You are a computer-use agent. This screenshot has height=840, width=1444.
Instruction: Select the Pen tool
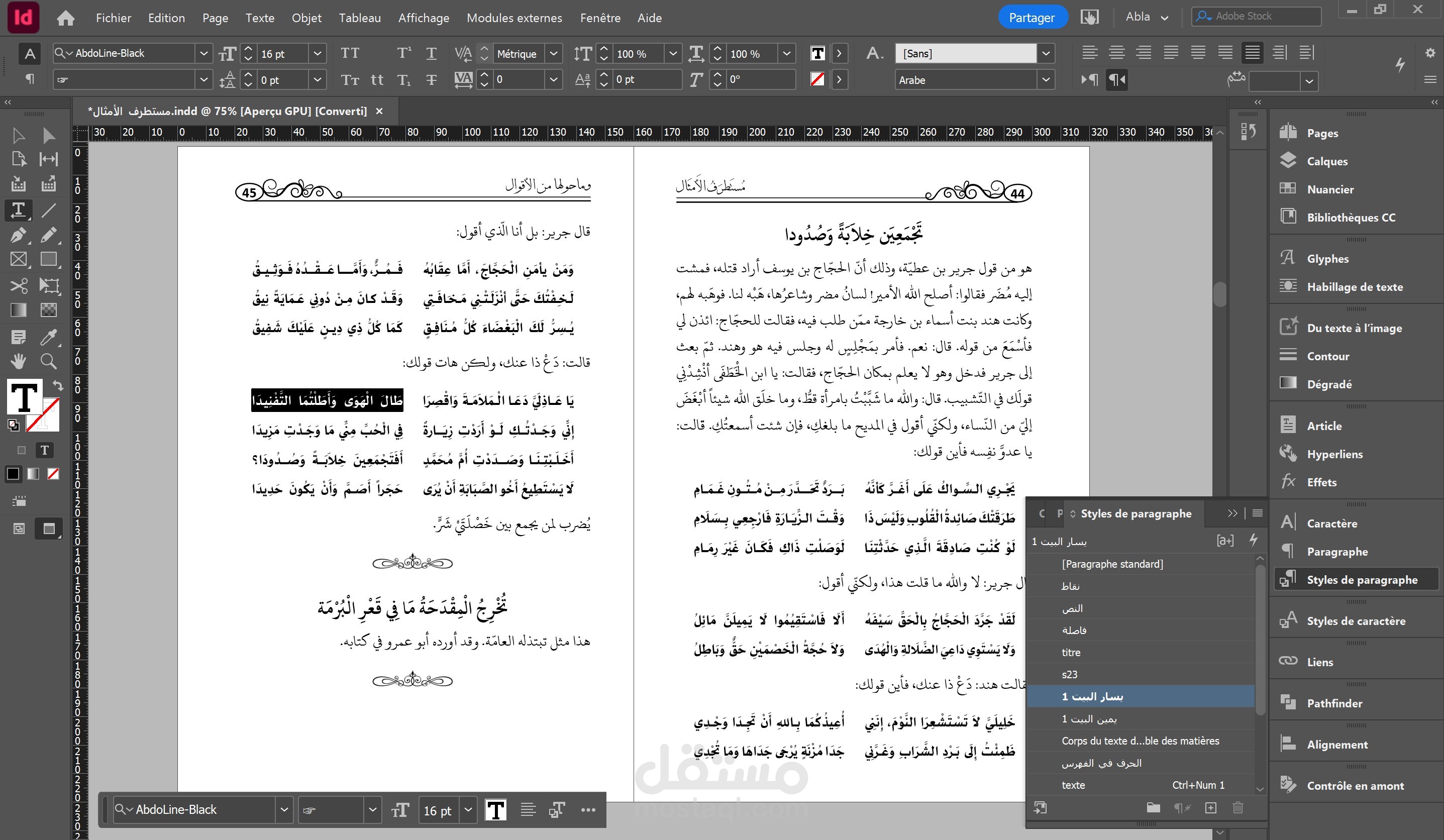click(18, 235)
